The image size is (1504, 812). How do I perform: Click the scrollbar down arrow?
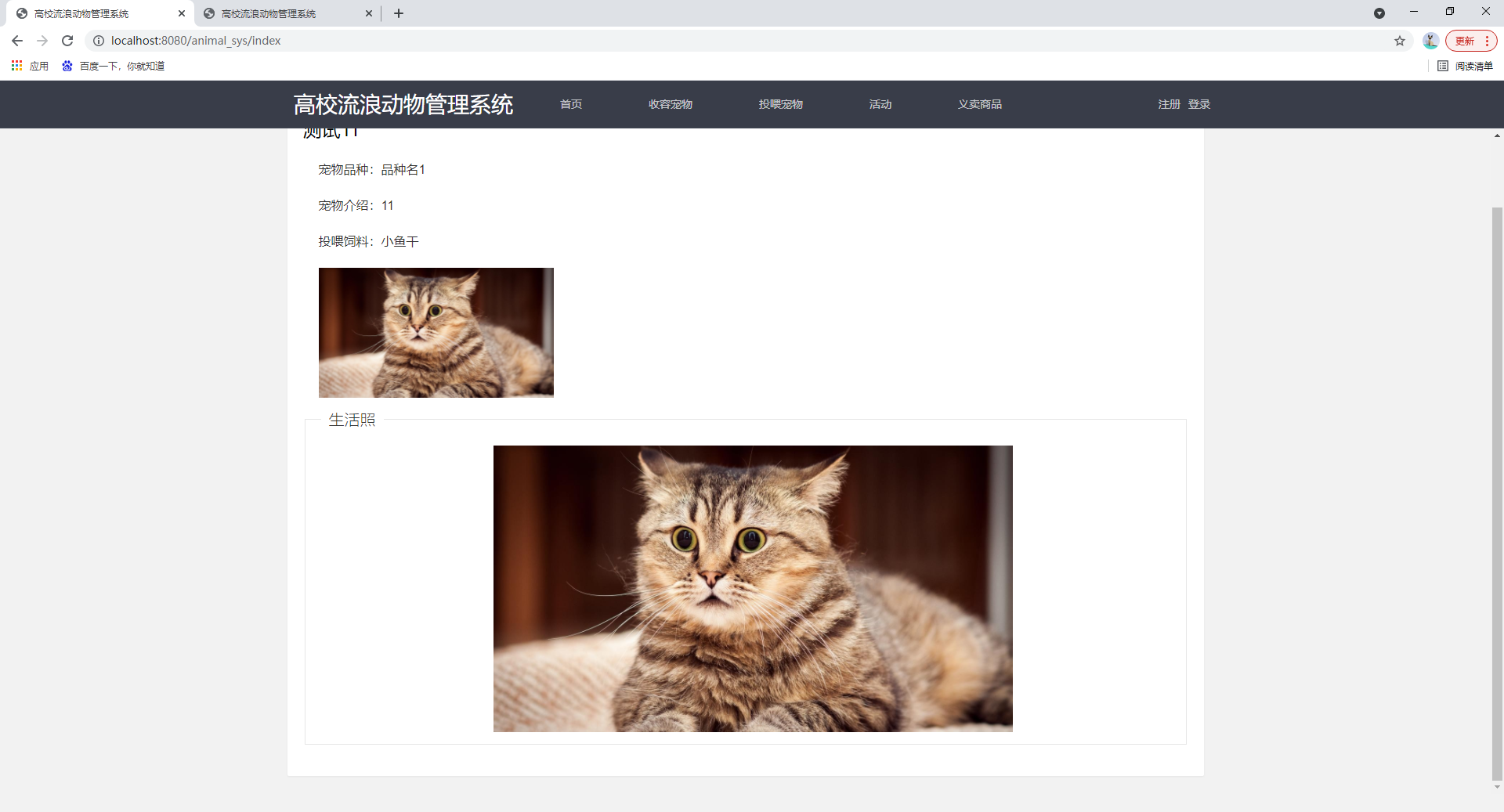pyautogui.click(x=1497, y=787)
